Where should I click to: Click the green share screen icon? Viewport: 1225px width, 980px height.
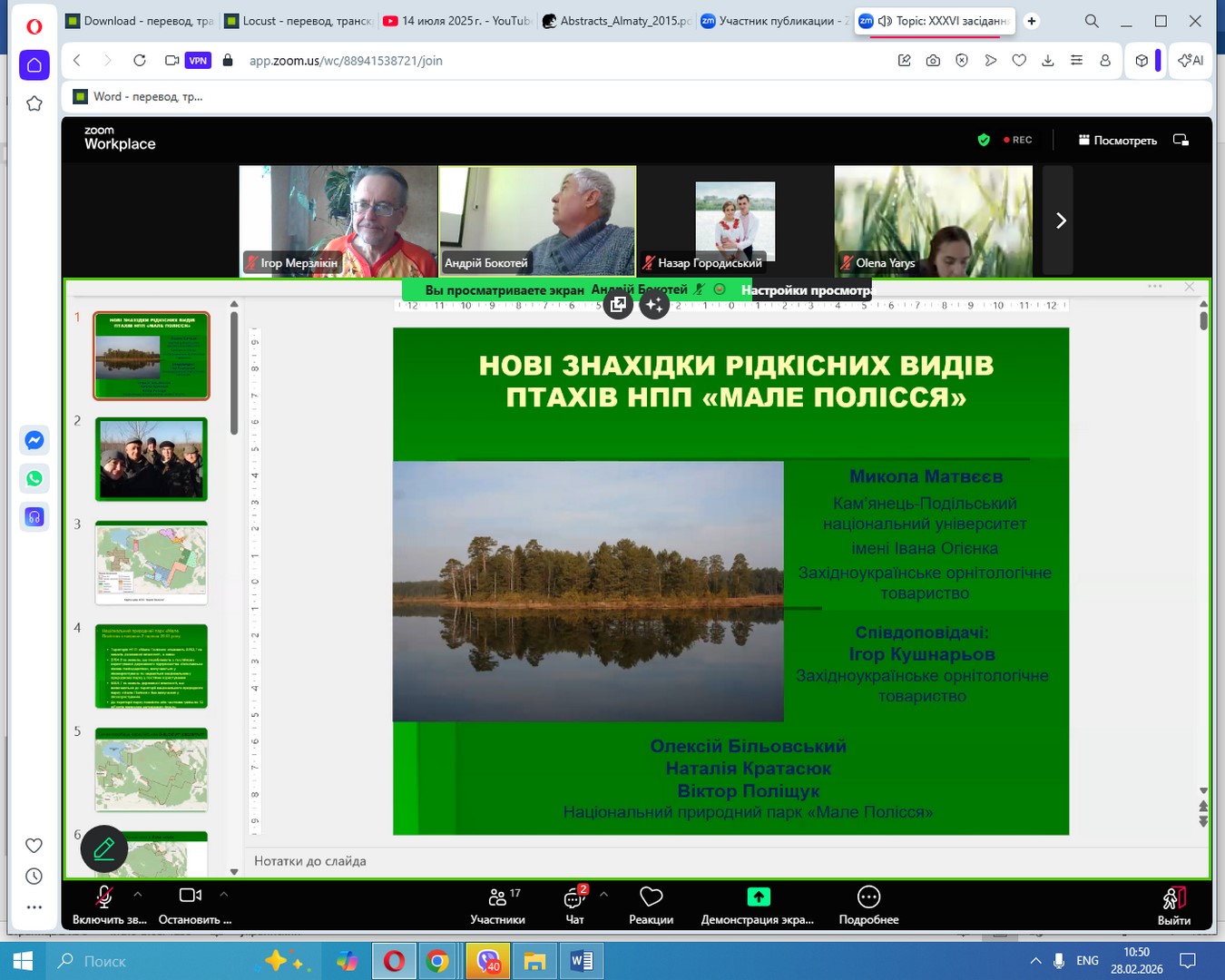758,897
